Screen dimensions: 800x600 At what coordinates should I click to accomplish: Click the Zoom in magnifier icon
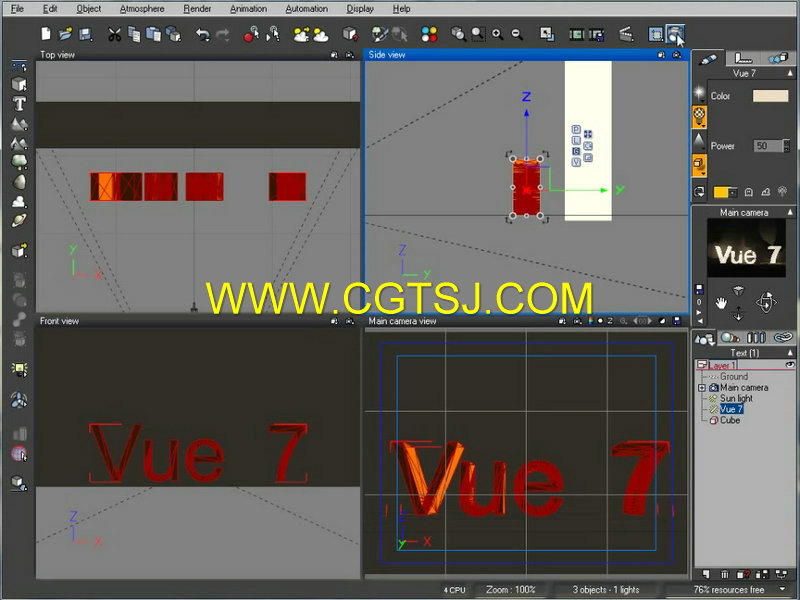pos(497,34)
